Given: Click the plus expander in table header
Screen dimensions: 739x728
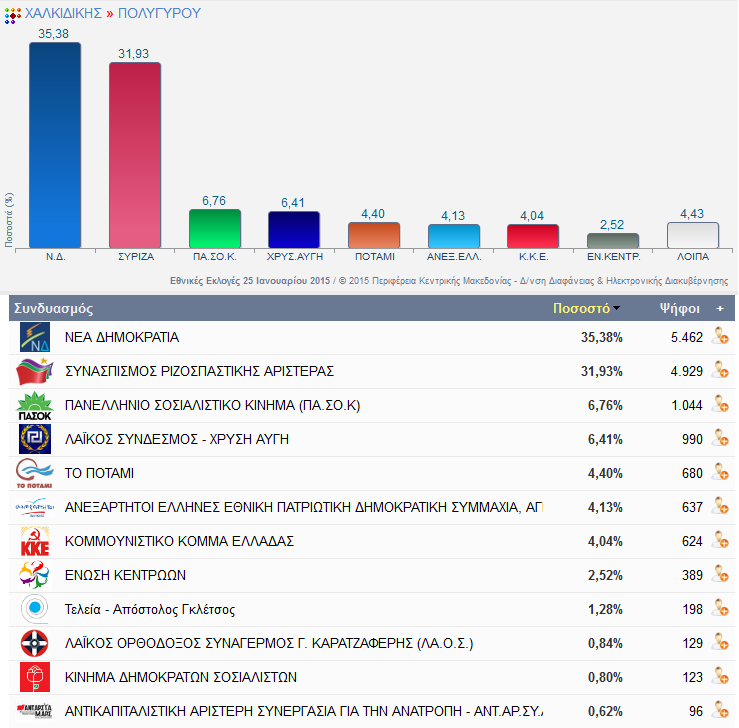Looking at the screenshot, I should pos(720,309).
